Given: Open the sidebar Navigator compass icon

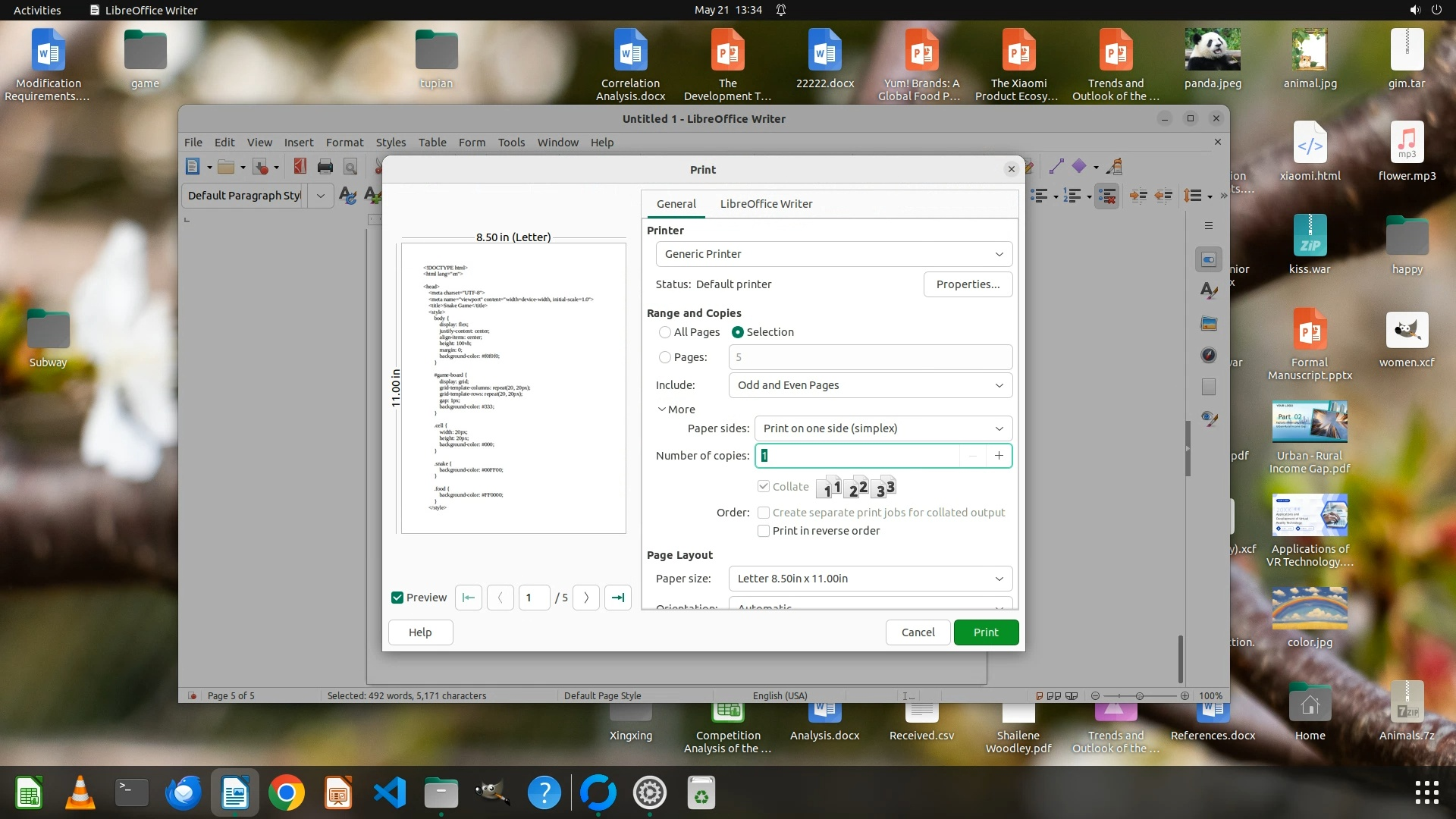Looking at the screenshot, I should [1209, 355].
